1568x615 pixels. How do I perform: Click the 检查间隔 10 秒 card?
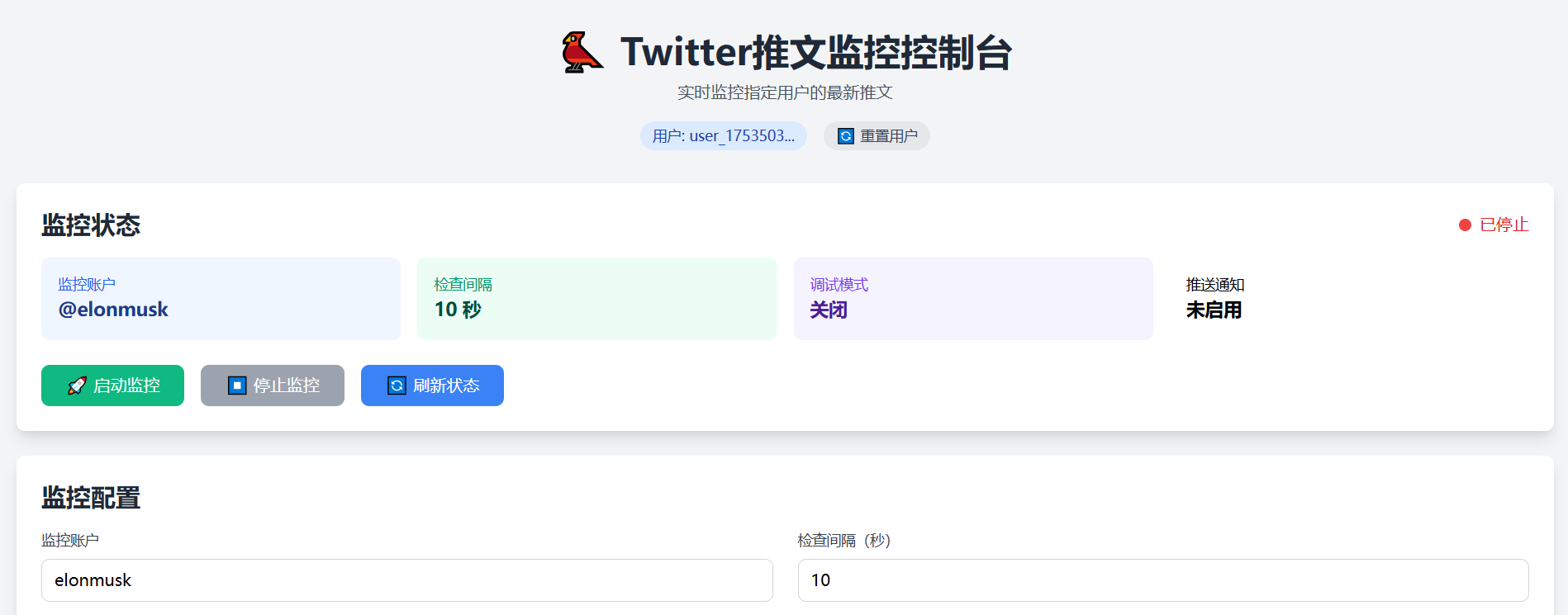click(597, 299)
